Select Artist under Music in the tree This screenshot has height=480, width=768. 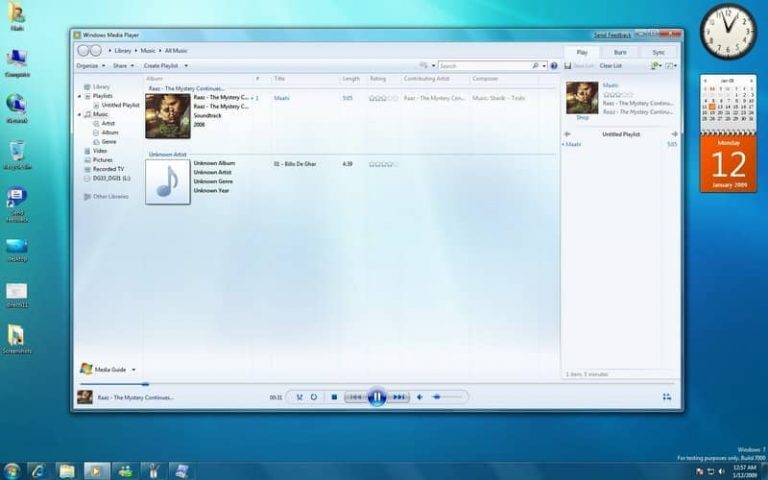click(108, 123)
